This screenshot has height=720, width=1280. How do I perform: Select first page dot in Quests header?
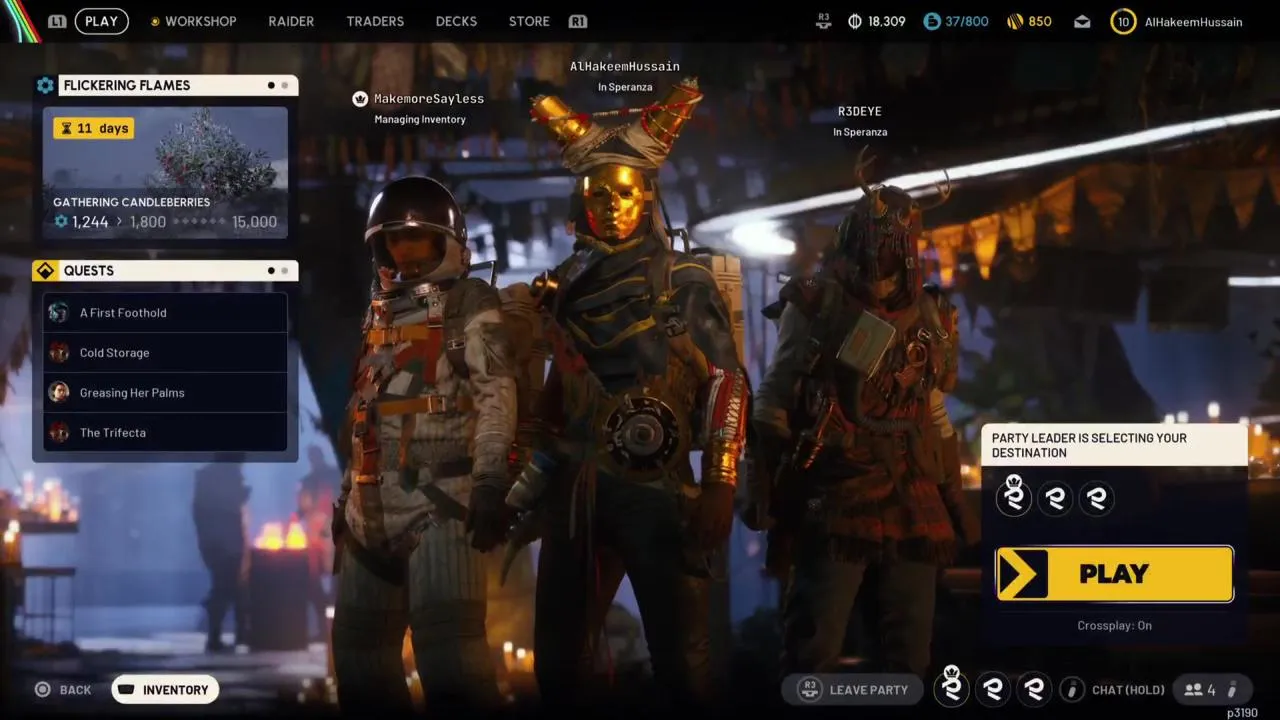click(271, 270)
